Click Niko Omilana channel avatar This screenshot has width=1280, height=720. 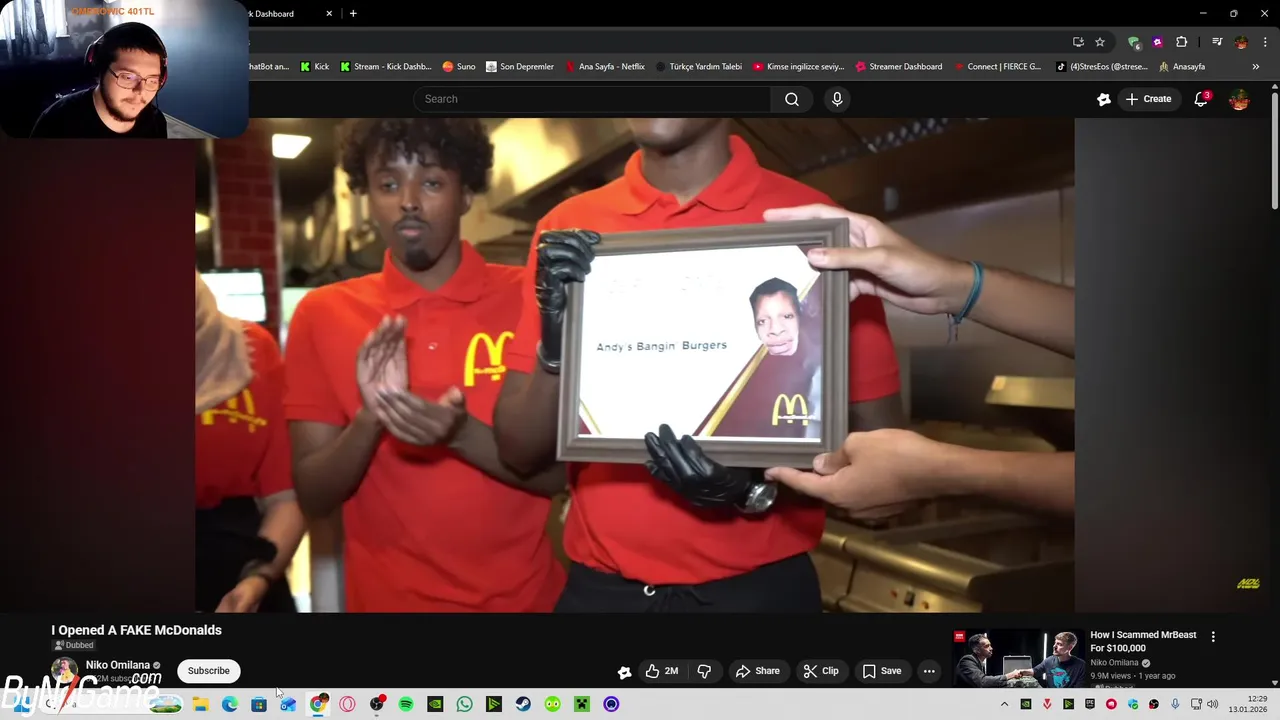(x=64, y=671)
